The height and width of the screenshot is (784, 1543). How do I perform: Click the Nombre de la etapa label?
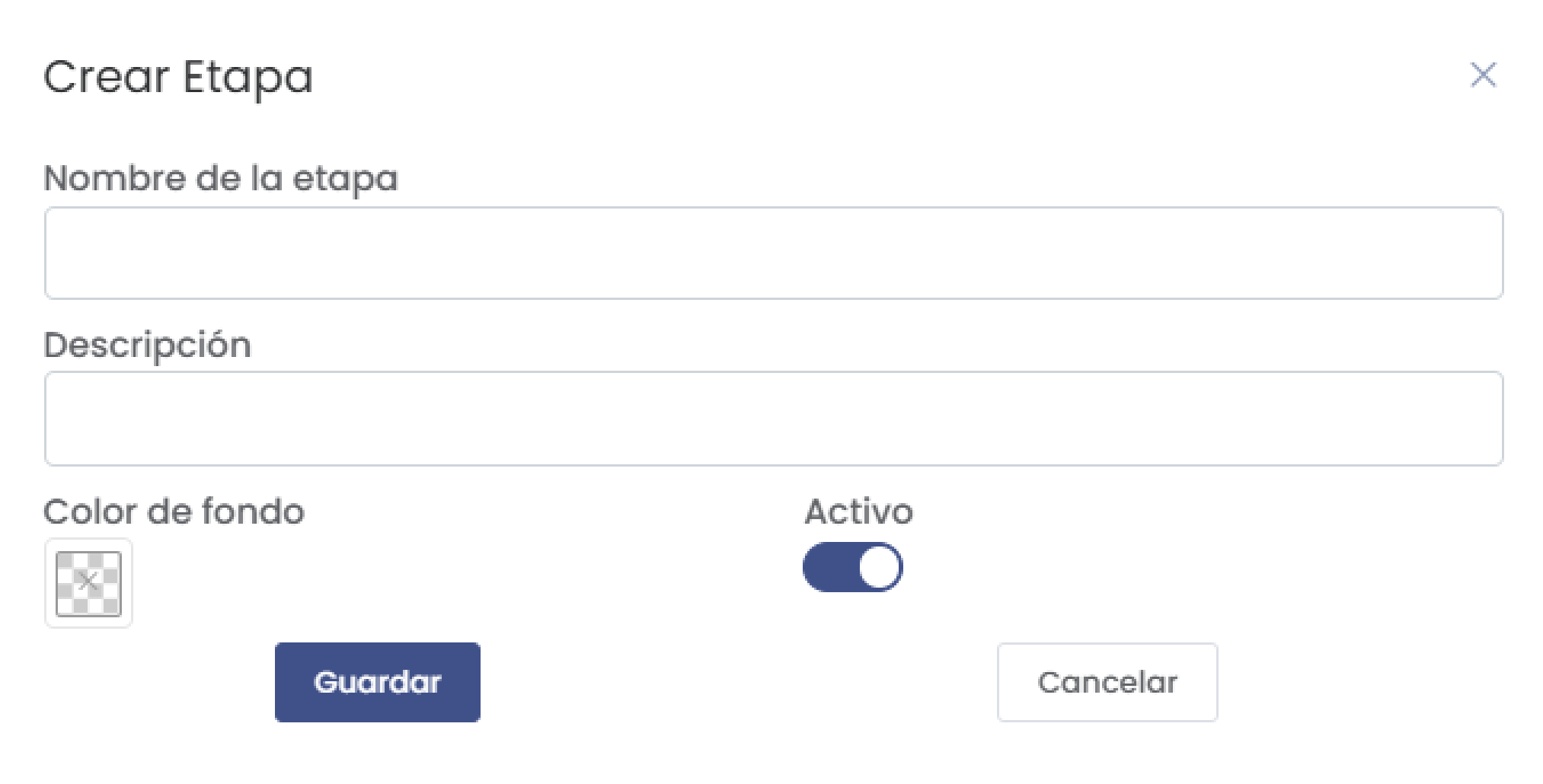(x=221, y=179)
